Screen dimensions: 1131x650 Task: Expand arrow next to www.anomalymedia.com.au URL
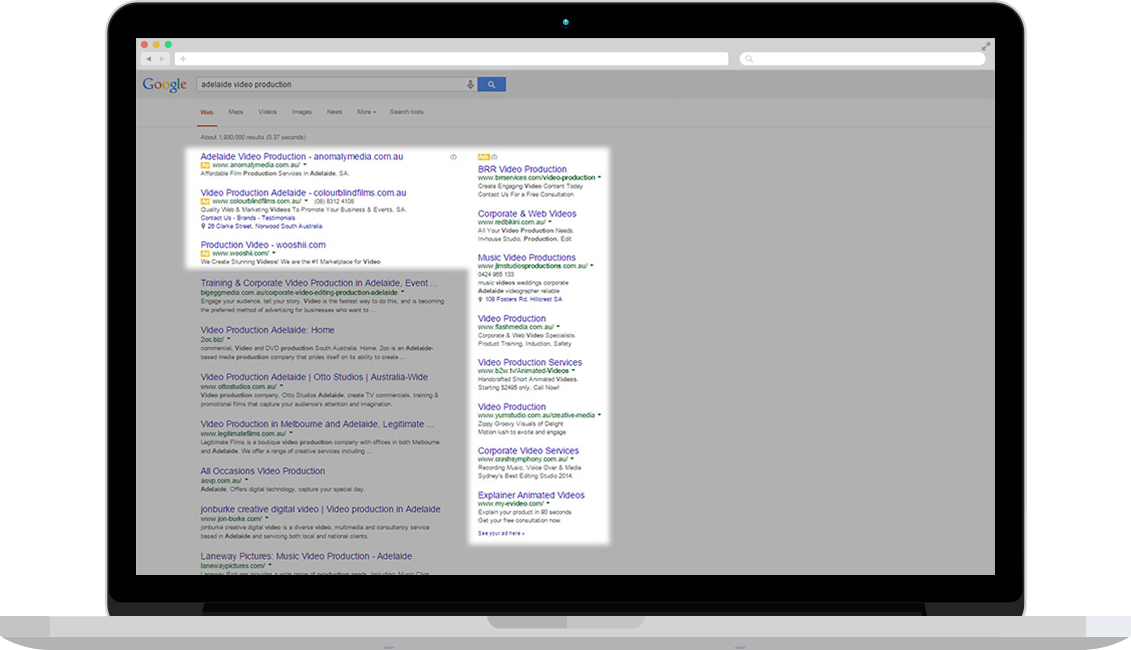305,165
